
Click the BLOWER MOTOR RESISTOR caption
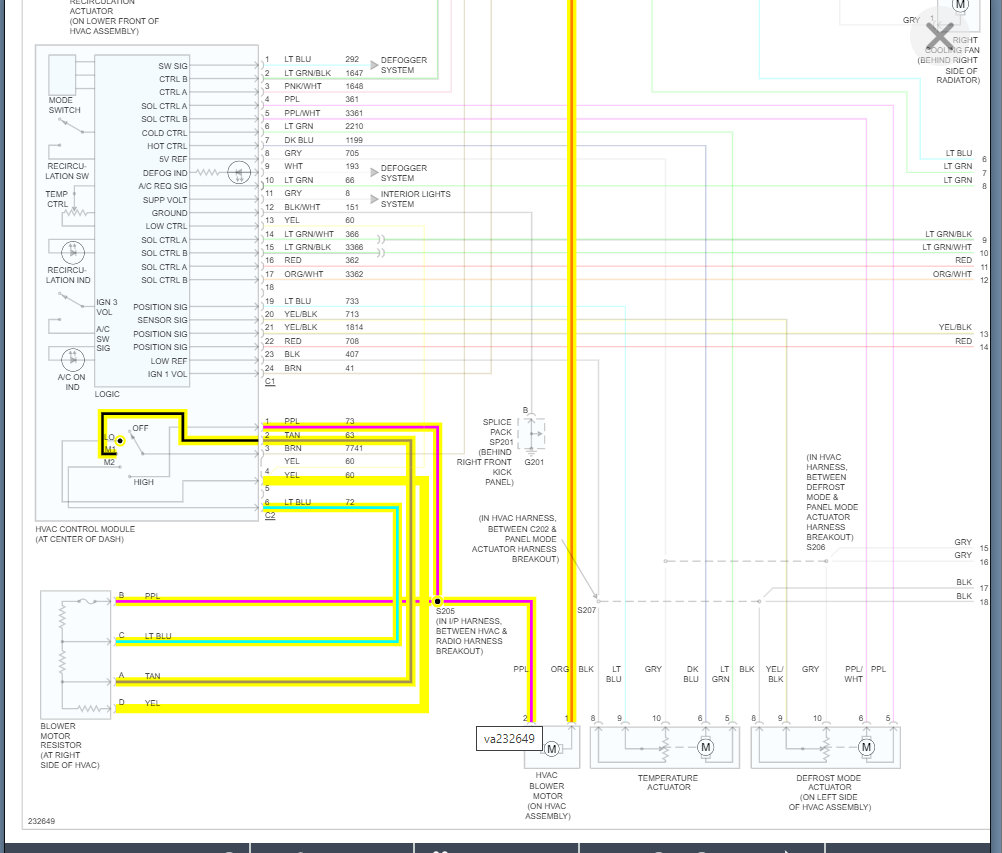tap(70, 746)
